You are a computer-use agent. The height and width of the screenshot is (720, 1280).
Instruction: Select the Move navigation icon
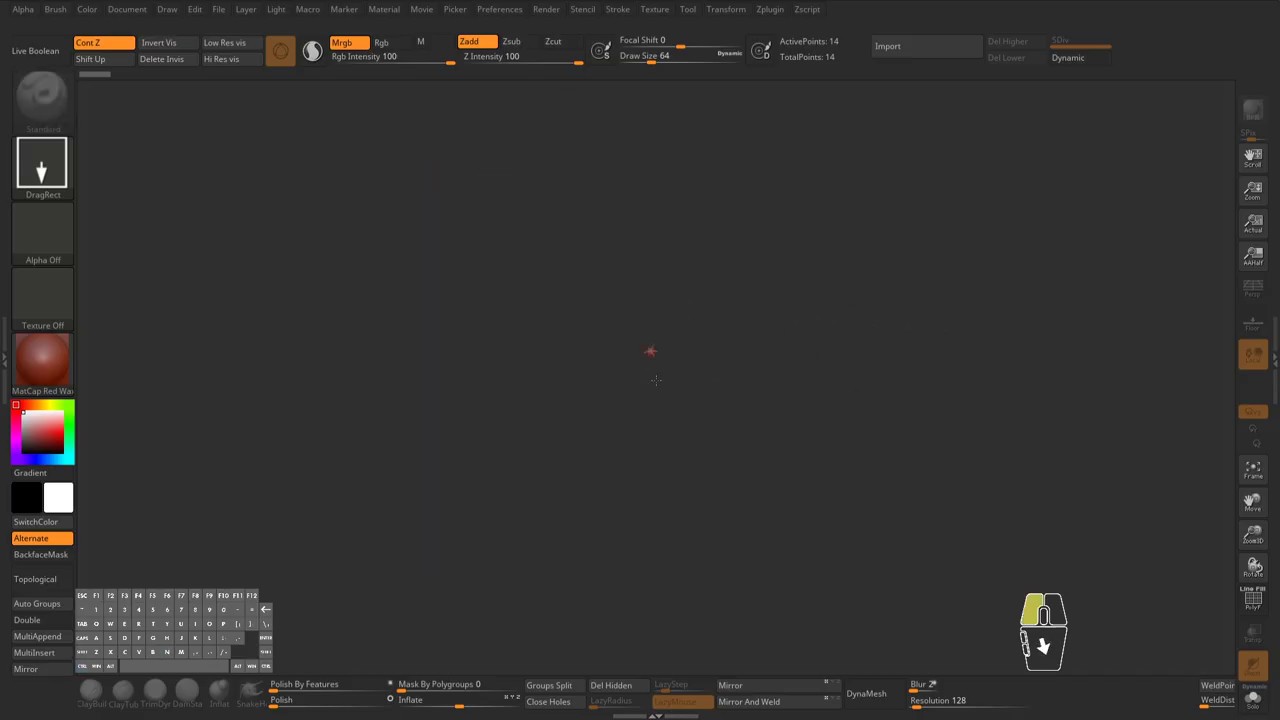[1253, 502]
